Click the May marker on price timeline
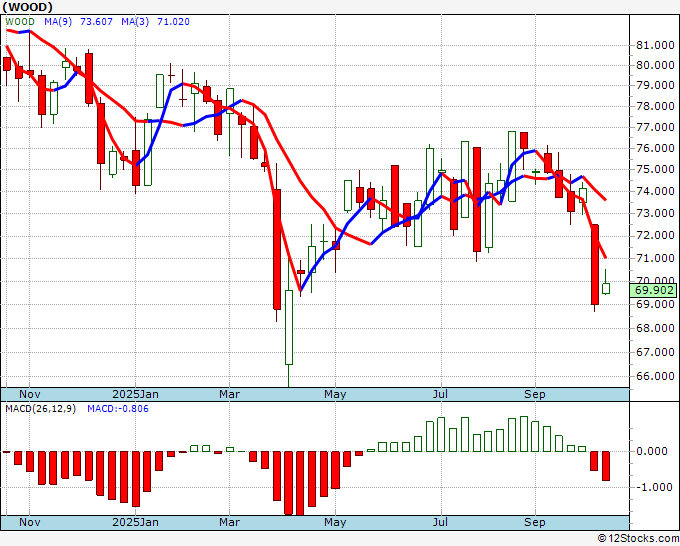680x546 pixels. click(335, 394)
